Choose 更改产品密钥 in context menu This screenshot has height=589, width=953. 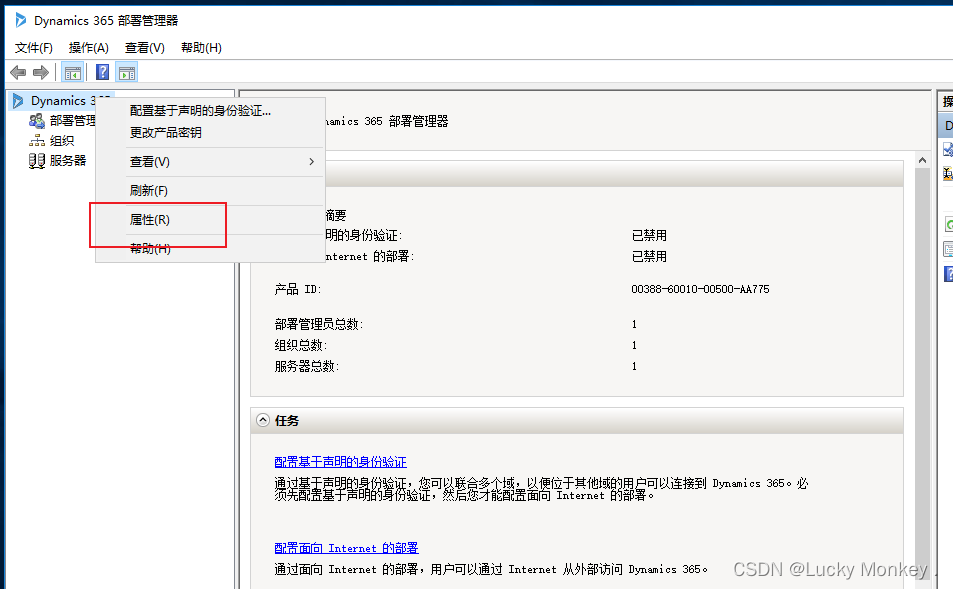[x=210, y=133]
